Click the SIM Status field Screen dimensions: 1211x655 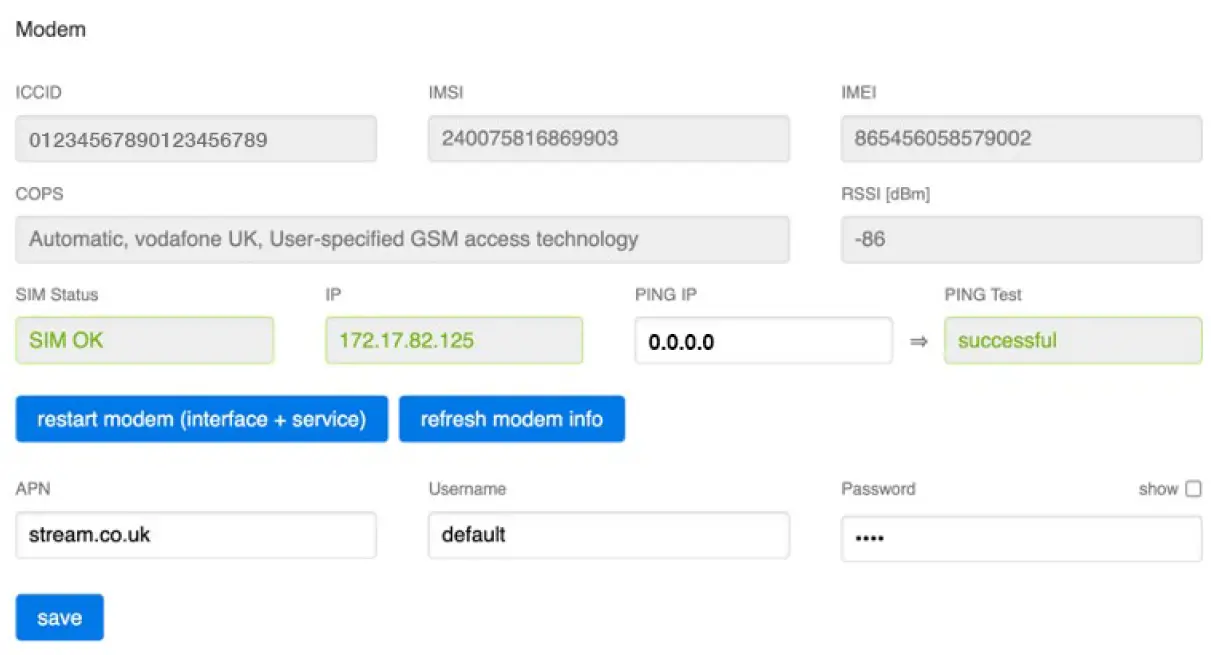144,341
